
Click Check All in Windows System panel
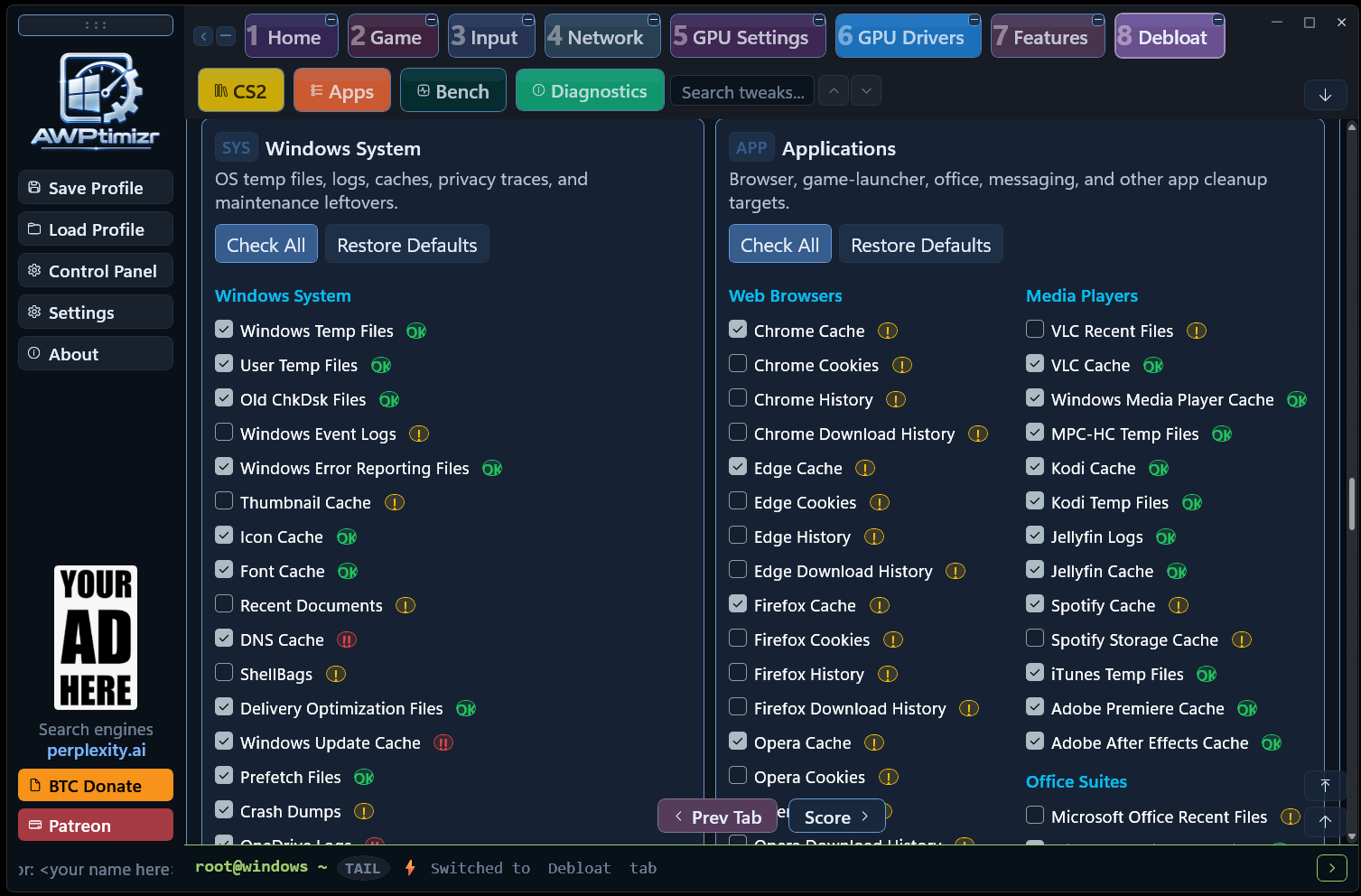(x=266, y=245)
